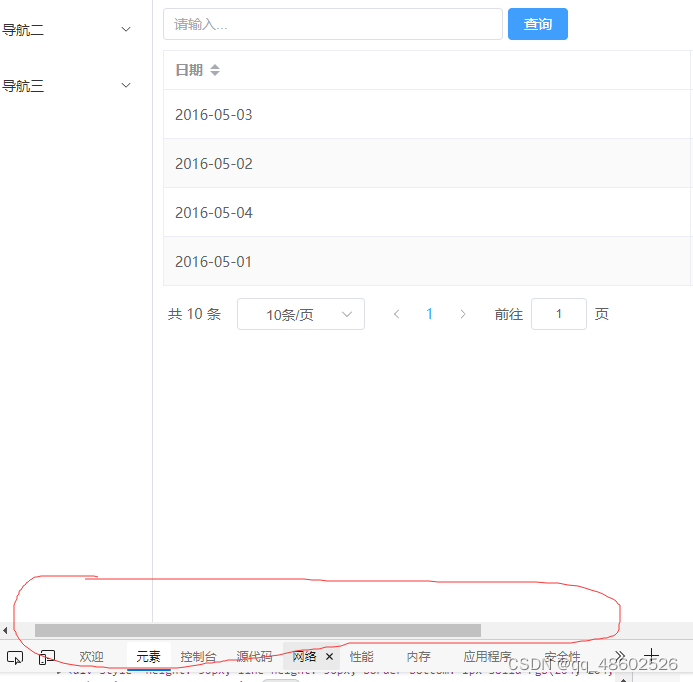
Task: Switch to the 源代码 DevTools tab
Action: coord(254,657)
